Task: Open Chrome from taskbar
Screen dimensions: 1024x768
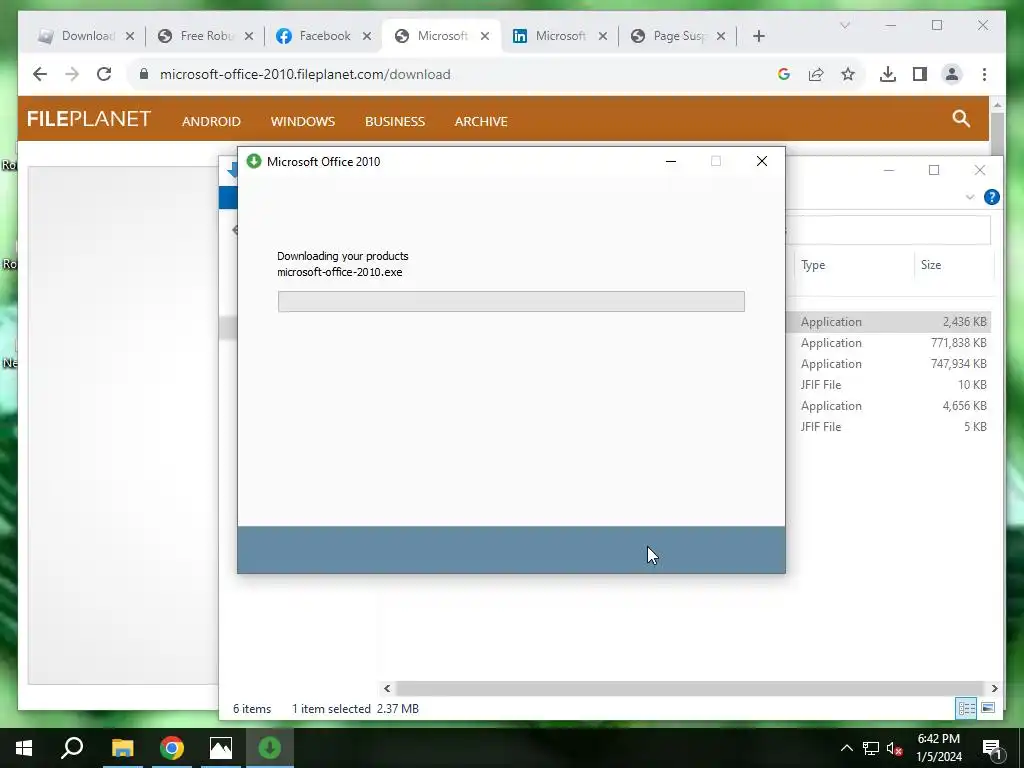Action: point(172,748)
